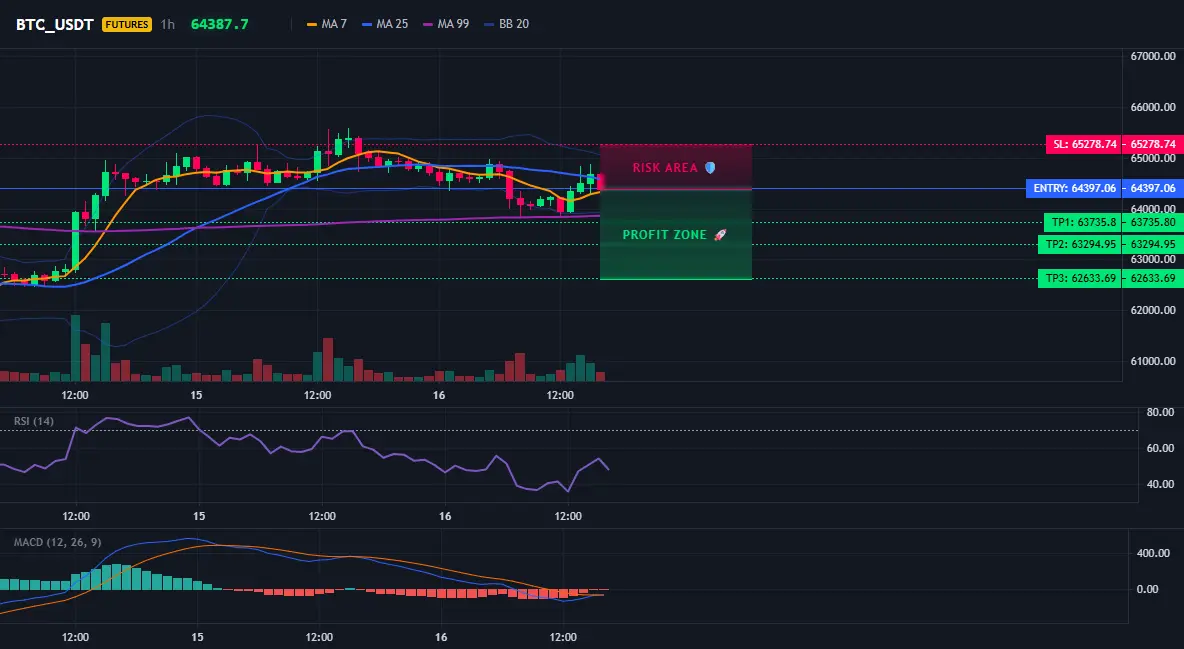Click the 63735.80 price tag on axis

coord(1153,222)
